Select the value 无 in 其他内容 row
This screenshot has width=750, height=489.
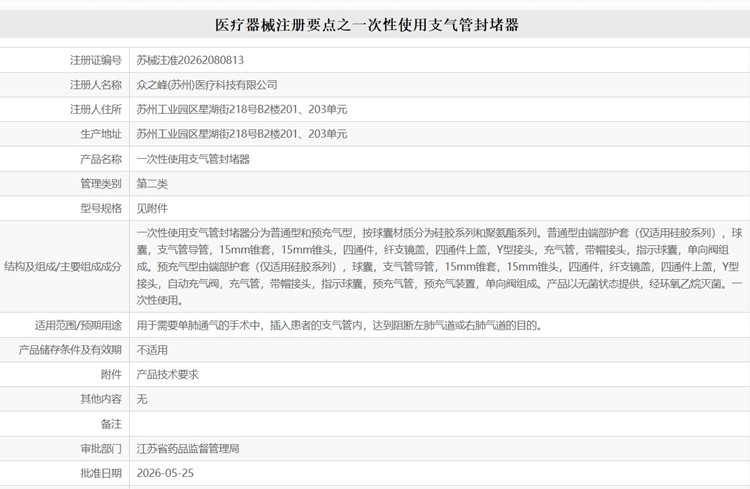(x=142, y=399)
